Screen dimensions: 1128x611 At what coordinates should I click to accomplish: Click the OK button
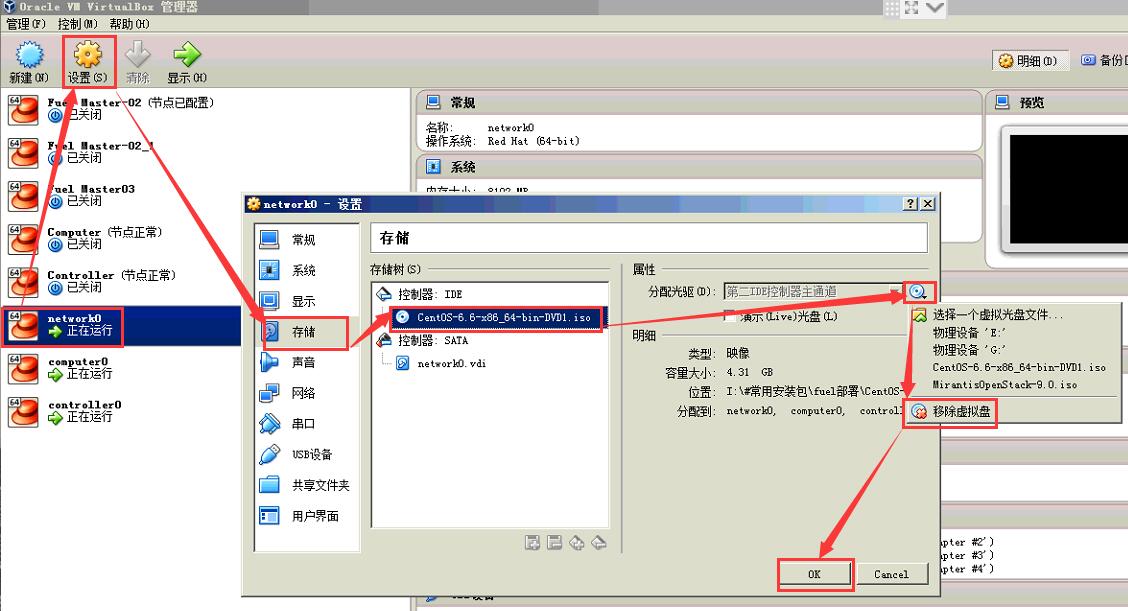point(814,574)
